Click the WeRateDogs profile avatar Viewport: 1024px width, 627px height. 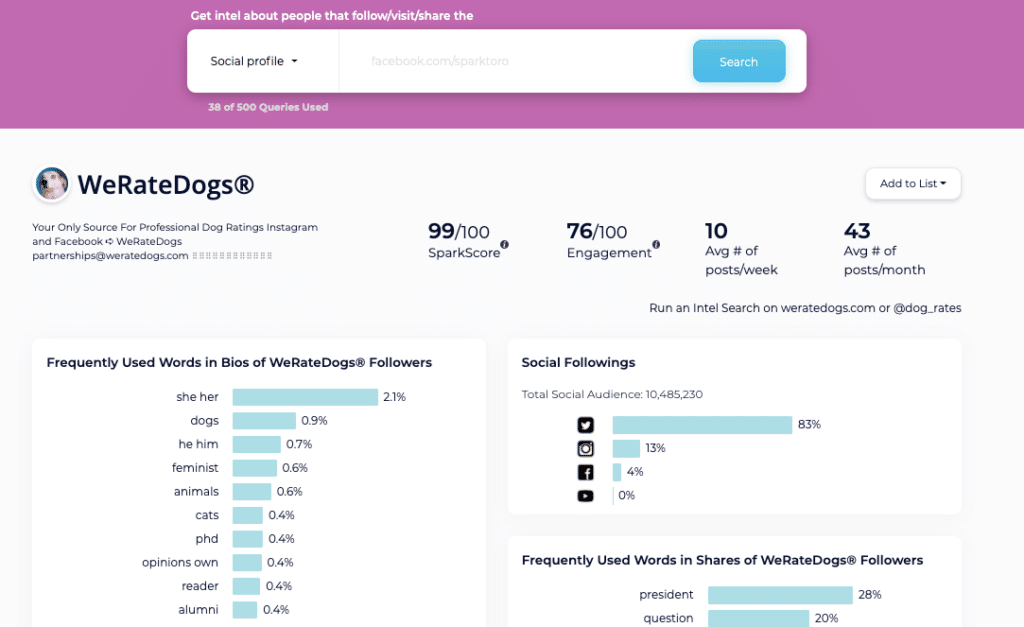click(x=52, y=184)
